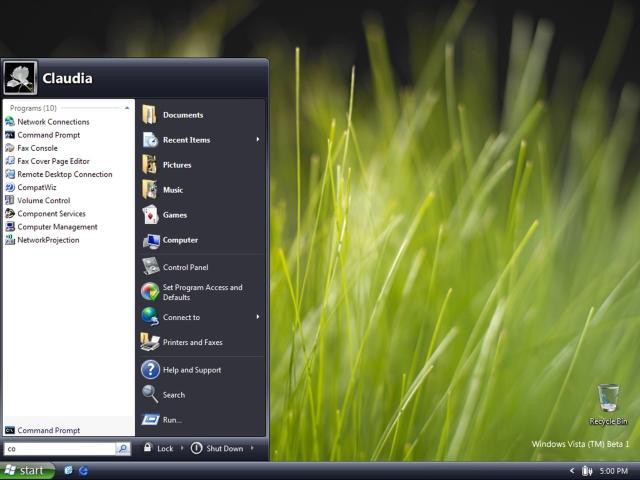Viewport: 640px width, 480px height.
Task: Open the Documents folder icon
Action: coord(150,115)
